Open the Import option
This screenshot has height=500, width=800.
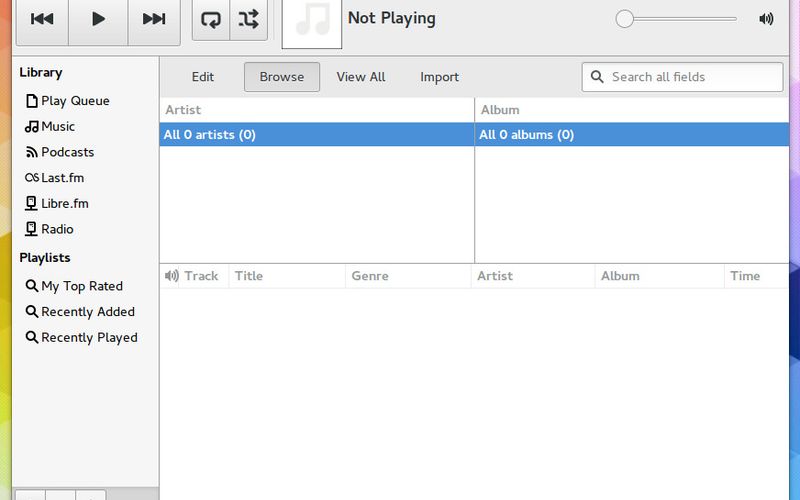click(x=439, y=77)
